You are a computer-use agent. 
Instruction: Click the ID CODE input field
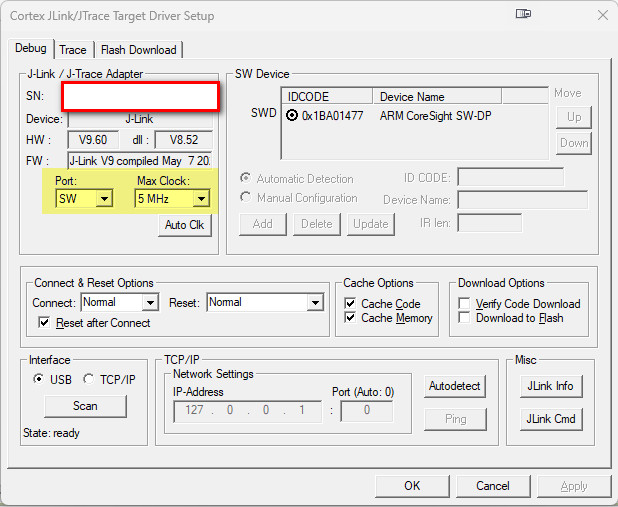[510, 177]
